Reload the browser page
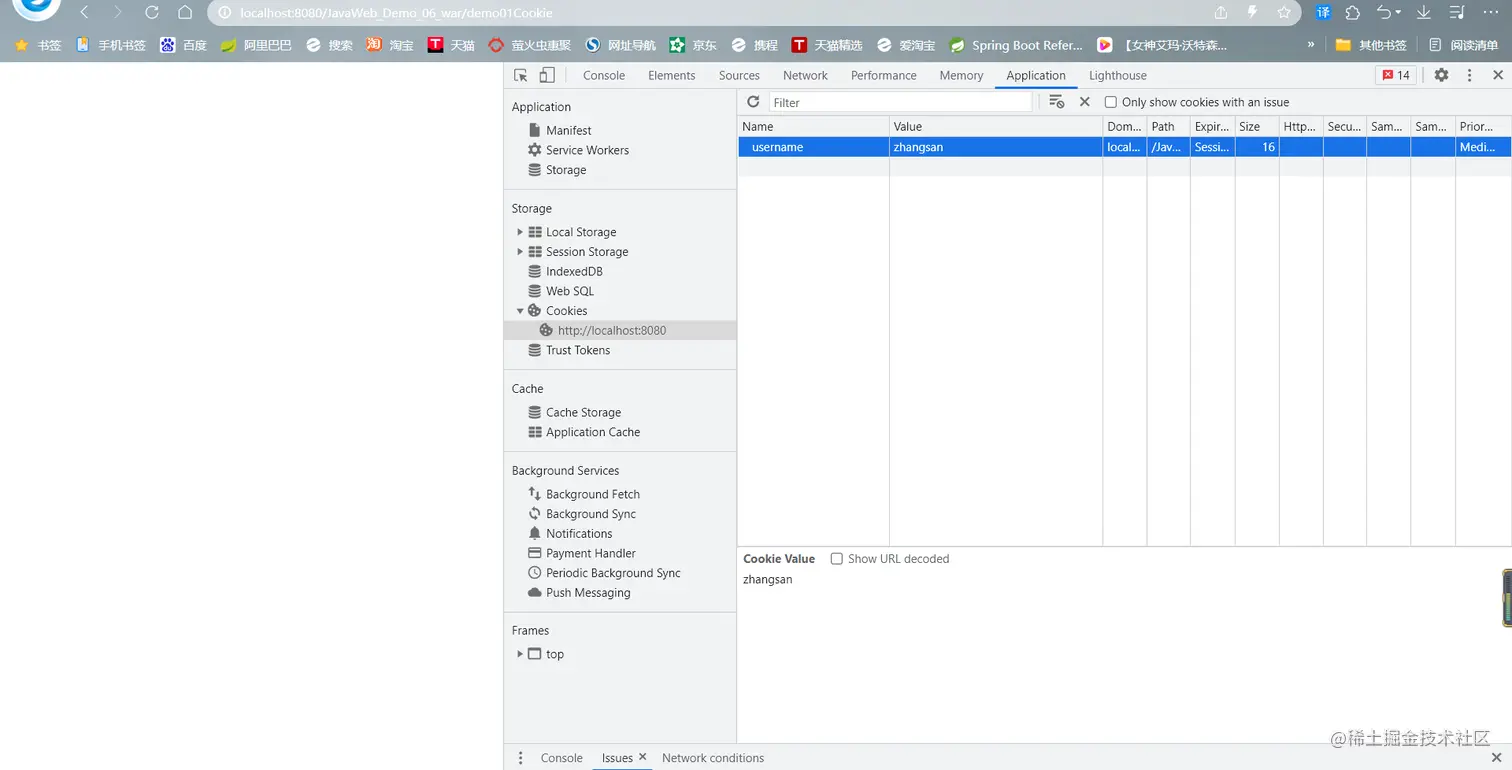 151,13
